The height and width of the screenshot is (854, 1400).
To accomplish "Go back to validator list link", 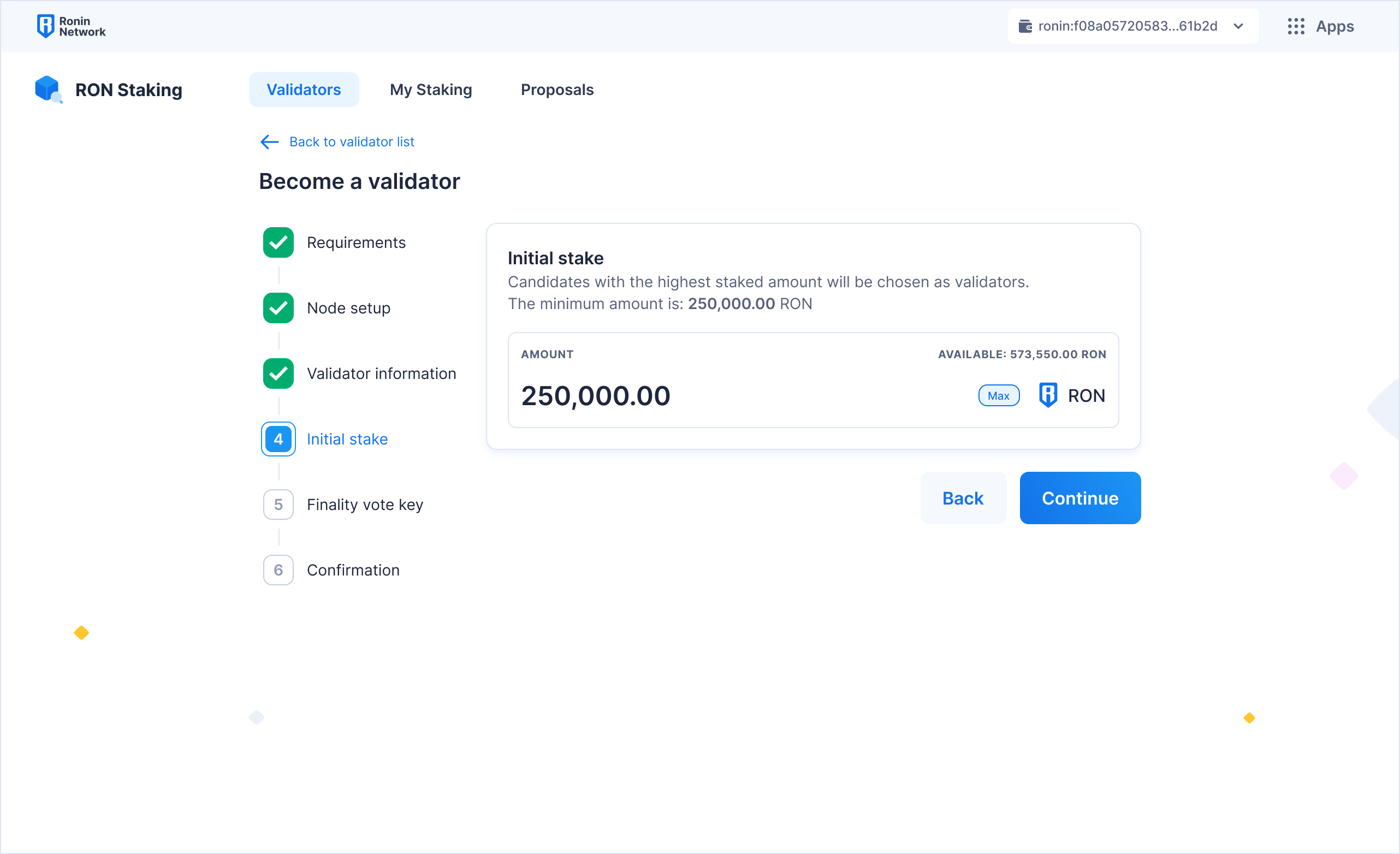I will pyautogui.click(x=352, y=141).
